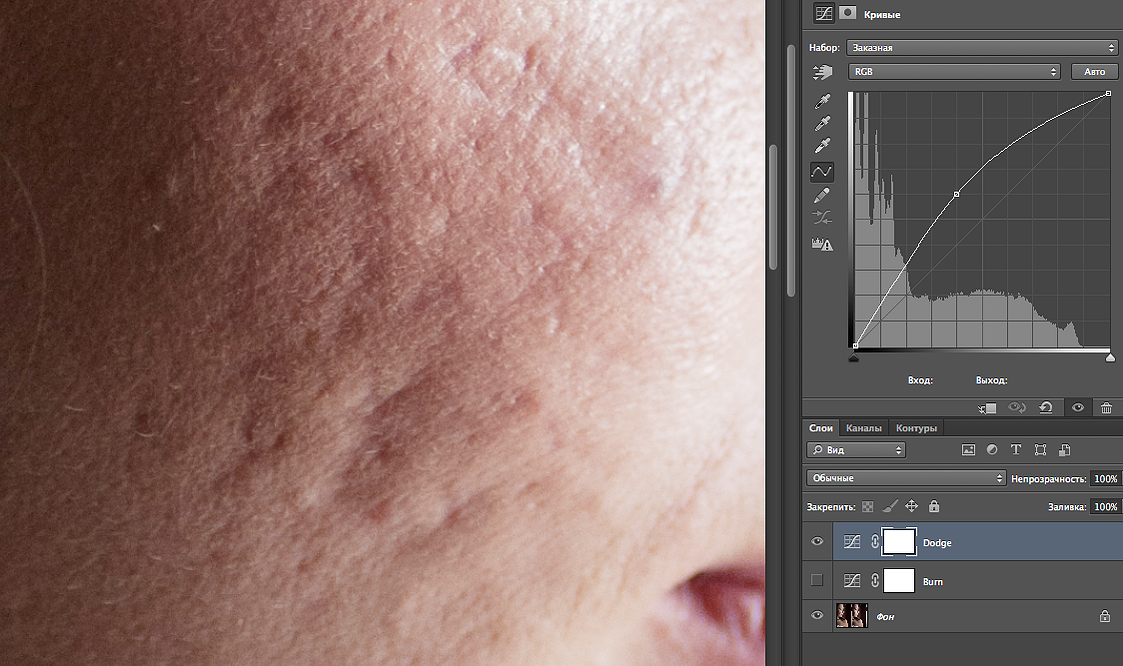Click the Вход input label
This screenshot has width=1123, height=666.
coord(920,380)
